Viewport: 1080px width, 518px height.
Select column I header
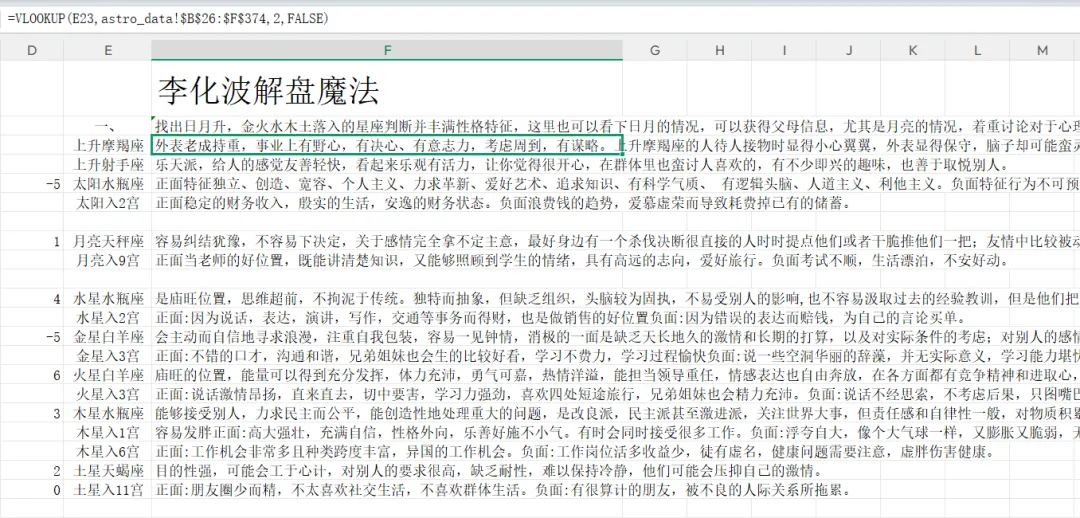784,50
